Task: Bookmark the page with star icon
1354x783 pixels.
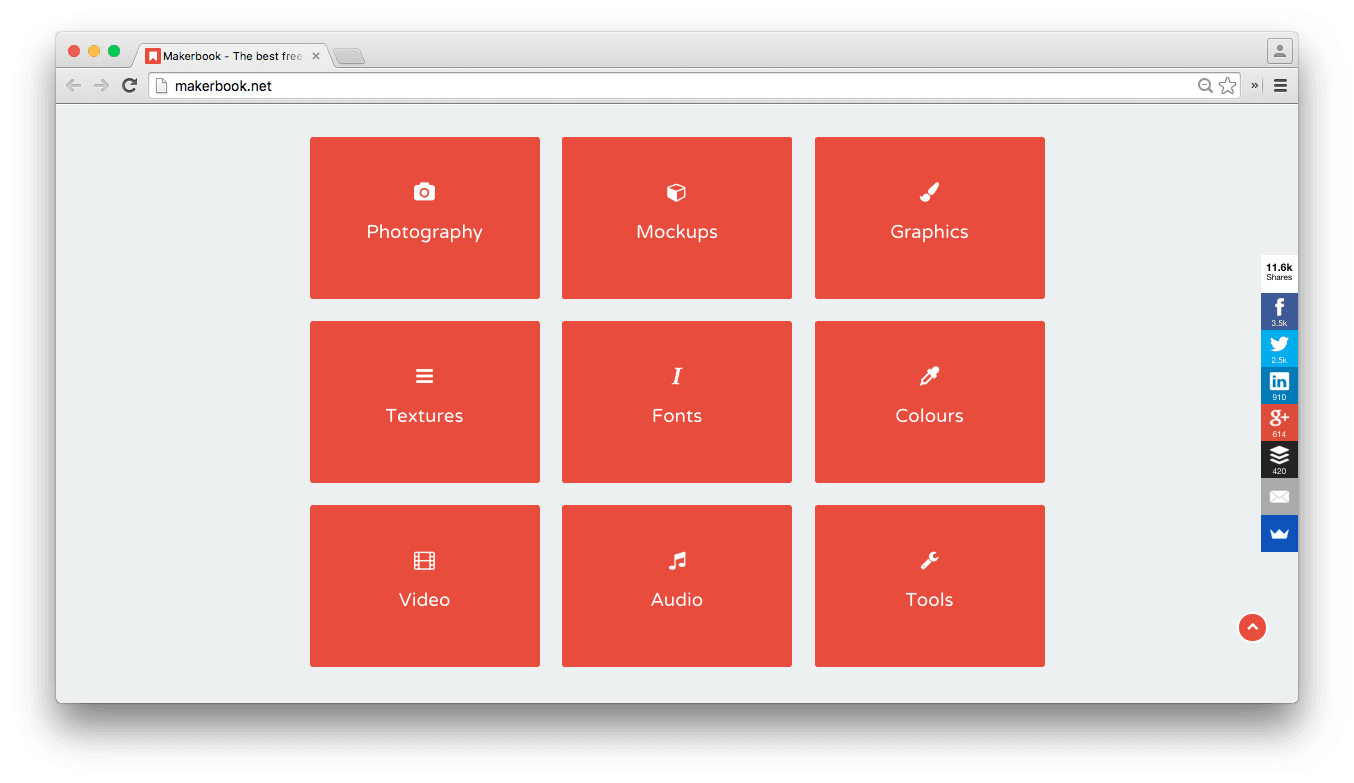Action: (1227, 86)
